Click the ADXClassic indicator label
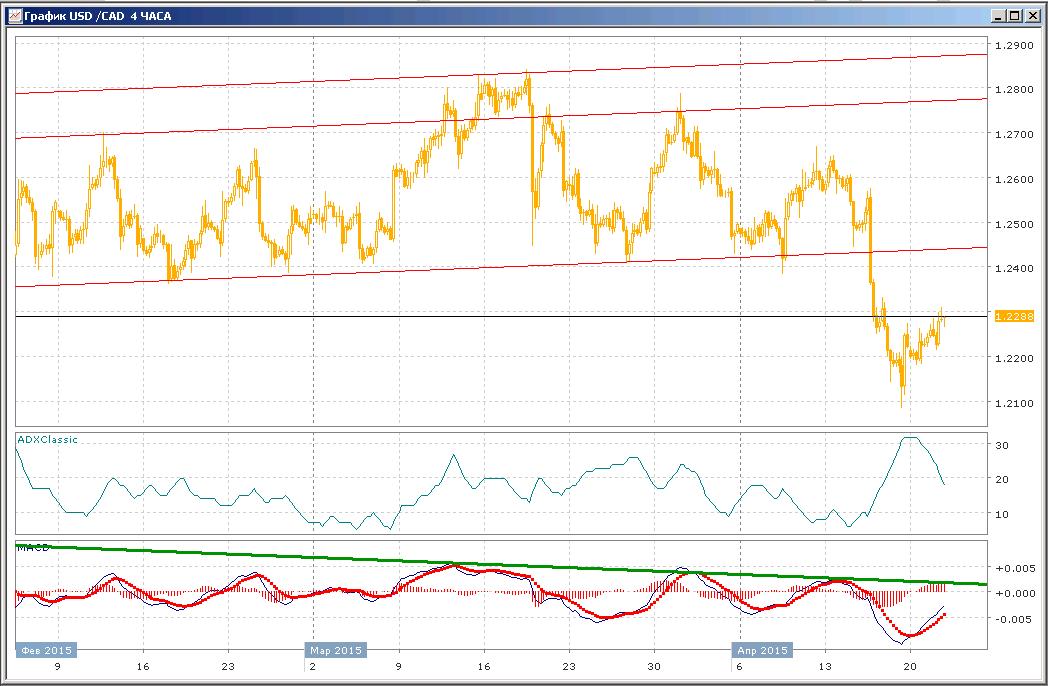This screenshot has width=1048, height=686. 47,439
